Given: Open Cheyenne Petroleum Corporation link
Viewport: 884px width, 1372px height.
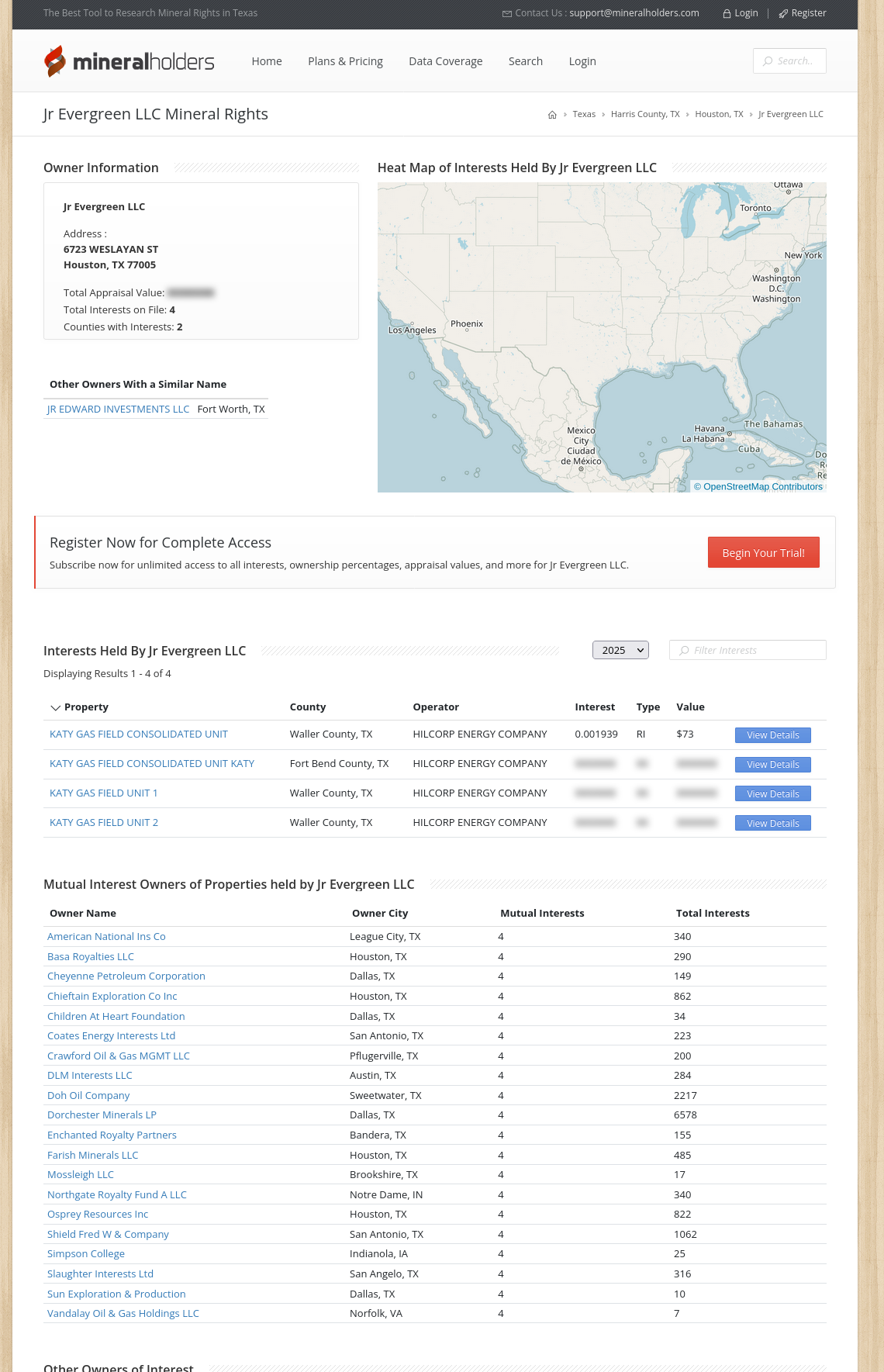Looking at the screenshot, I should pyautogui.click(x=126, y=976).
